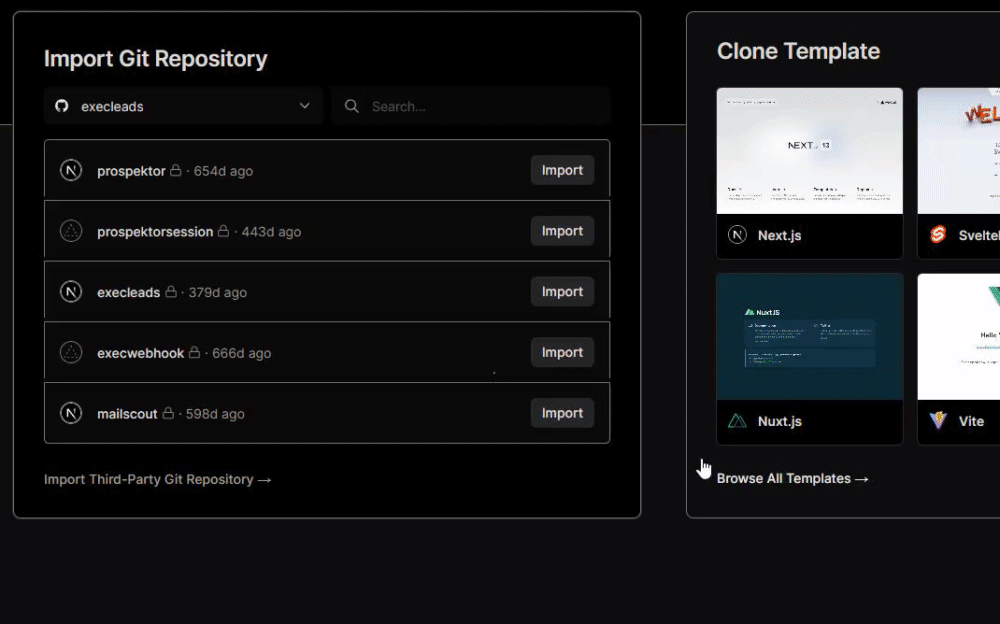Viewport: 1000px width, 624px height.
Task: Click the magnifying glass search icon
Action: click(x=351, y=106)
